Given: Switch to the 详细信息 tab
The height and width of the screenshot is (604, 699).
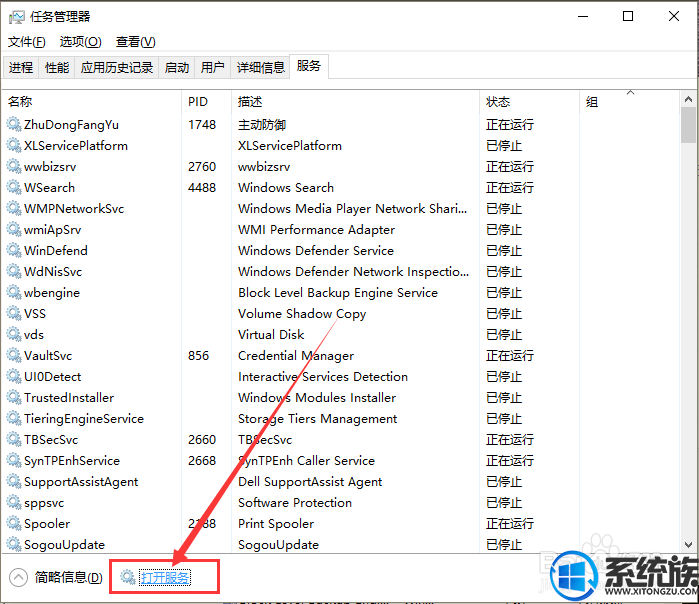Looking at the screenshot, I should (260, 68).
